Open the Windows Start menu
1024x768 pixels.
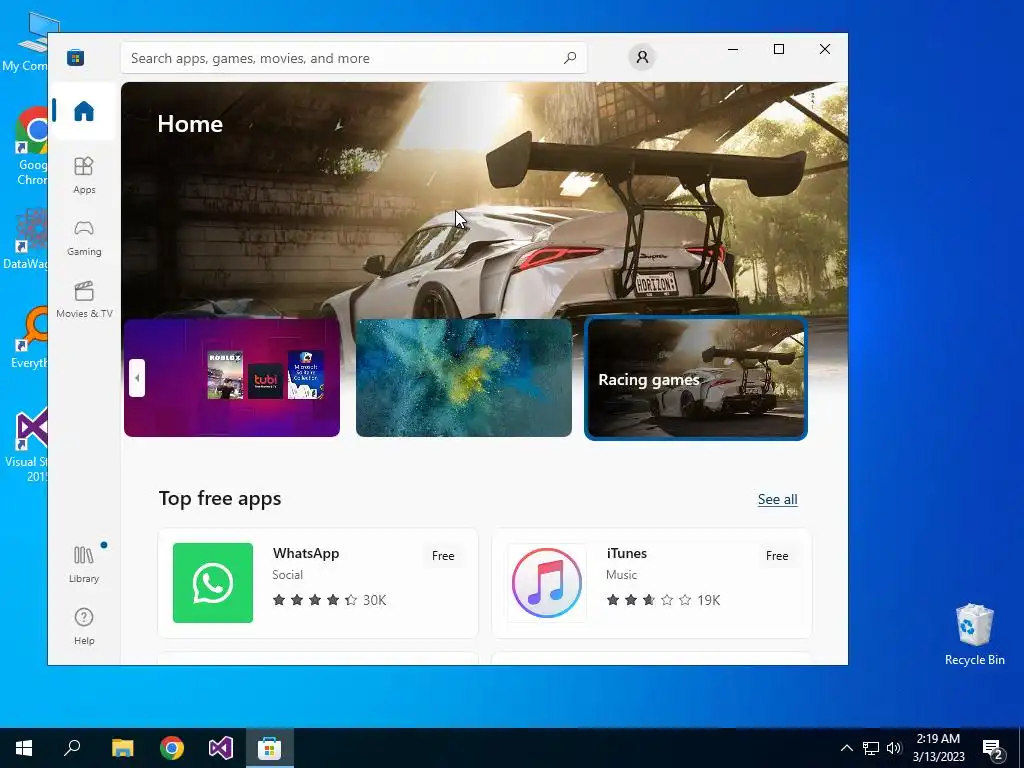tap(24, 748)
